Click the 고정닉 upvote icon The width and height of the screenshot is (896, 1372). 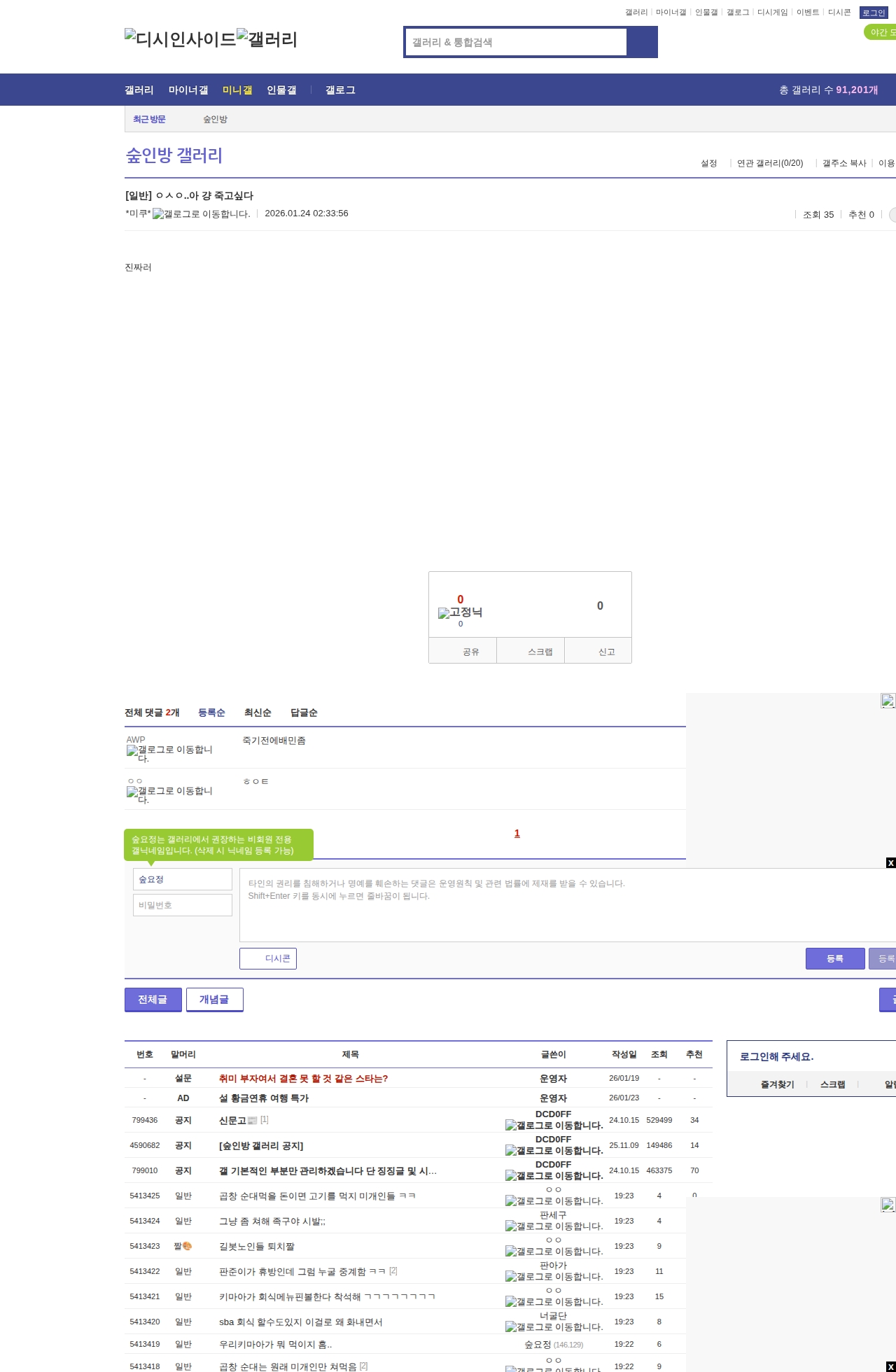(460, 612)
